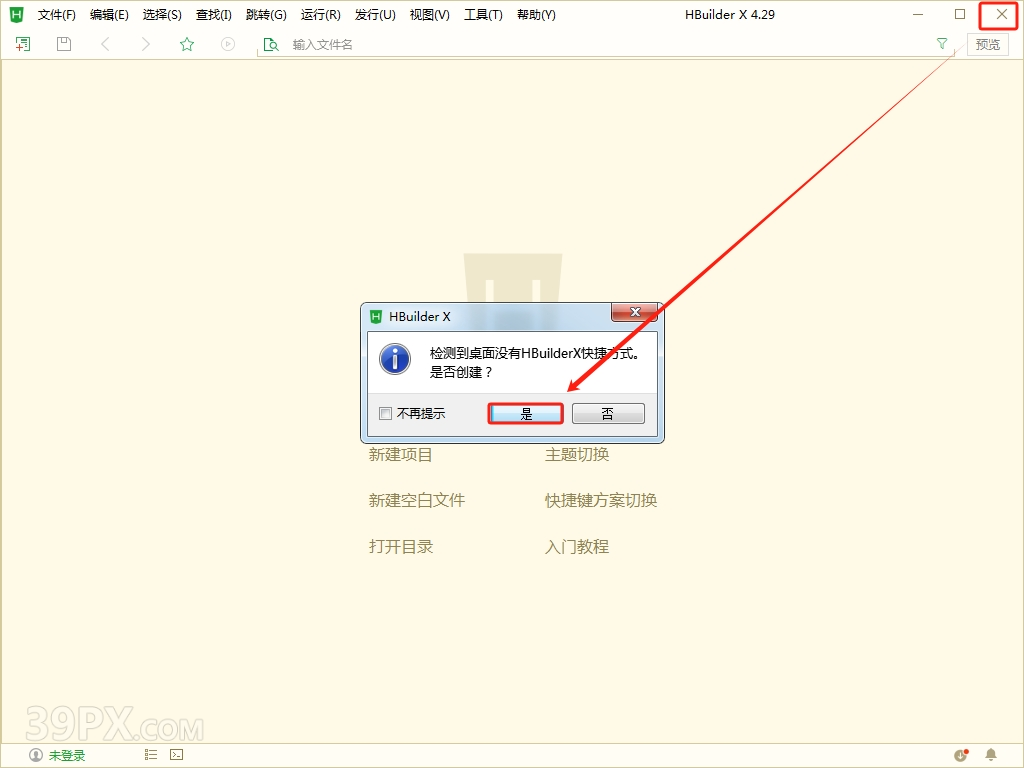Maximize the HBuilder X window
The height and width of the screenshot is (768, 1024).
click(x=960, y=14)
